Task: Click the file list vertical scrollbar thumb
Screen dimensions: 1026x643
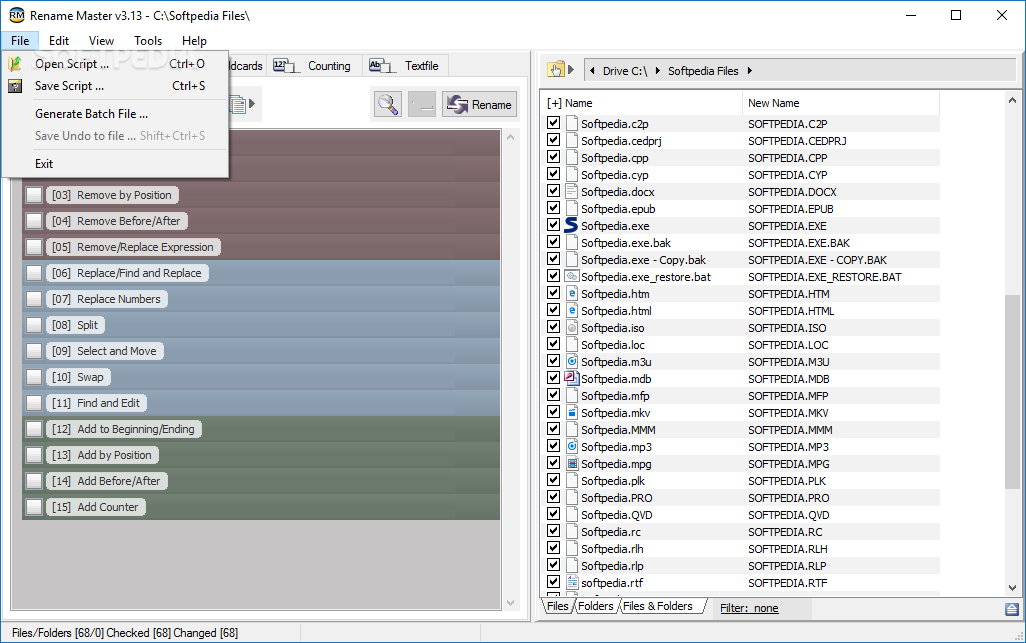Action: (x=1012, y=391)
